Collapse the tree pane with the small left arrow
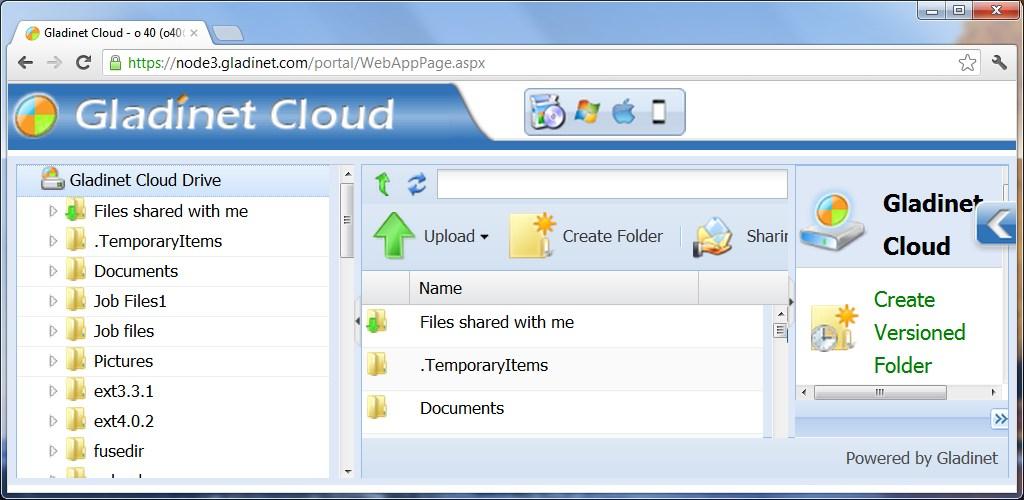Screen dimensions: 1024x500 click(357, 320)
